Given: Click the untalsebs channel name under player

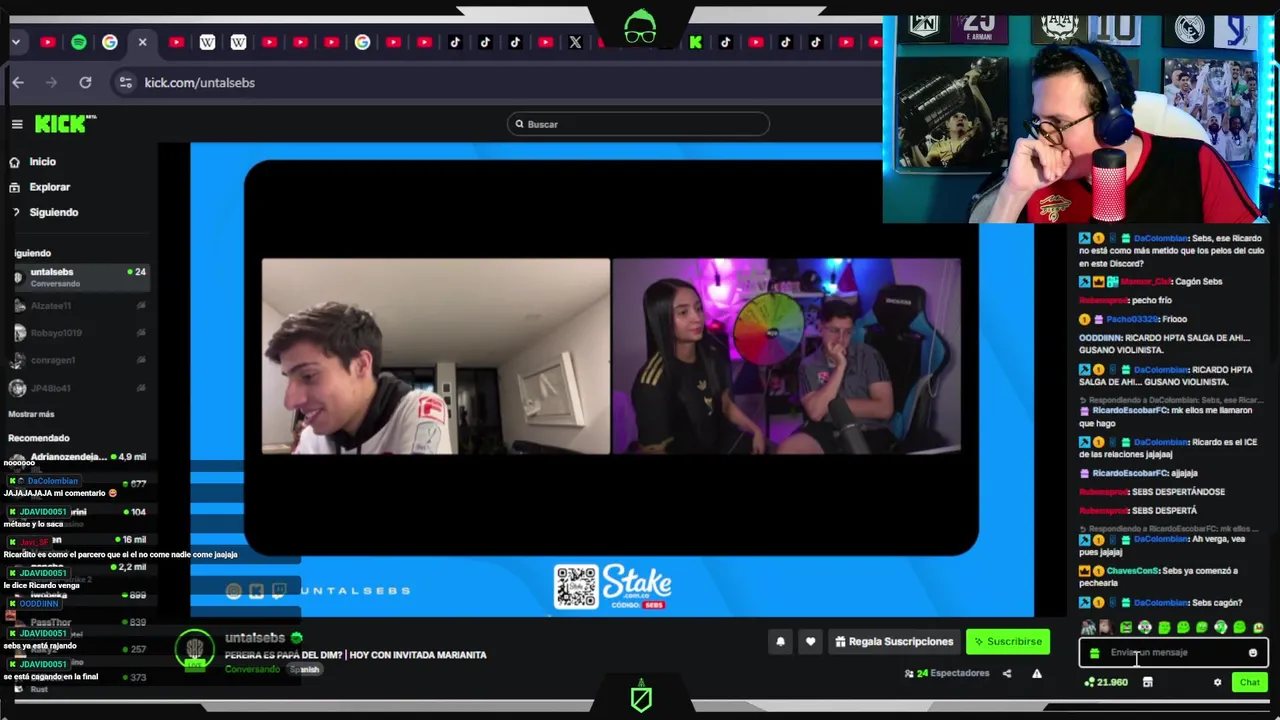Looking at the screenshot, I should point(255,637).
